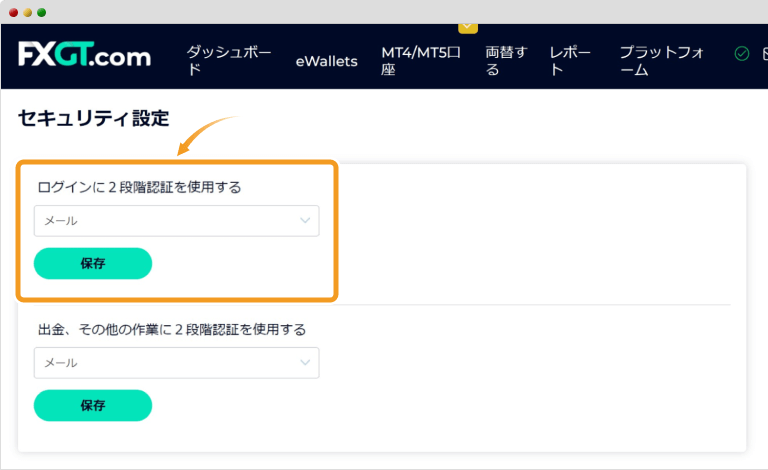
Task: Open the login 2-step authentication dropdown
Action: click(x=176, y=221)
